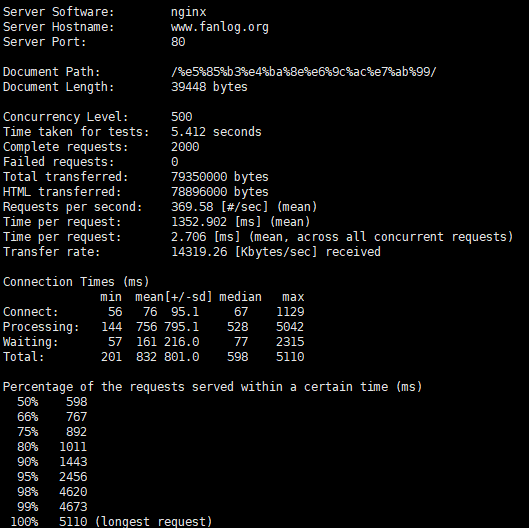Click the failed requests value 0
The height and width of the screenshot is (528, 529).
[x=174, y=162]
